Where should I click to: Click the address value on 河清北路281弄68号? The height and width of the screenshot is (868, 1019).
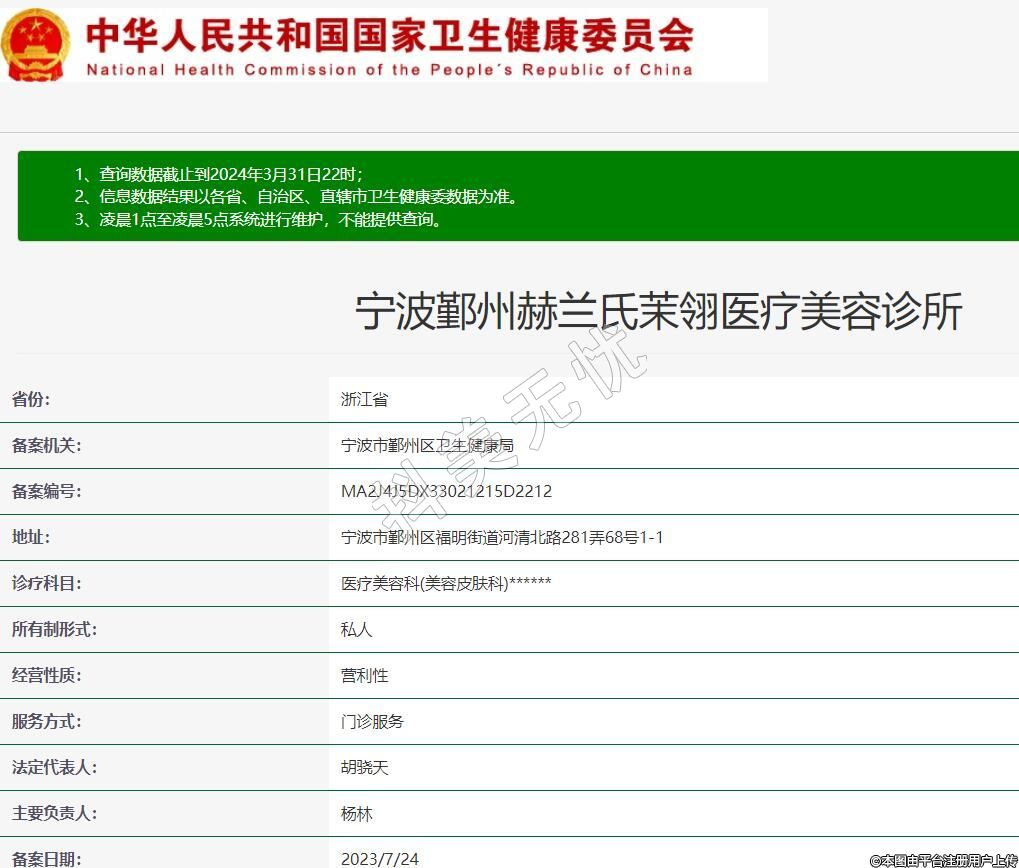[x=502, y=537]
